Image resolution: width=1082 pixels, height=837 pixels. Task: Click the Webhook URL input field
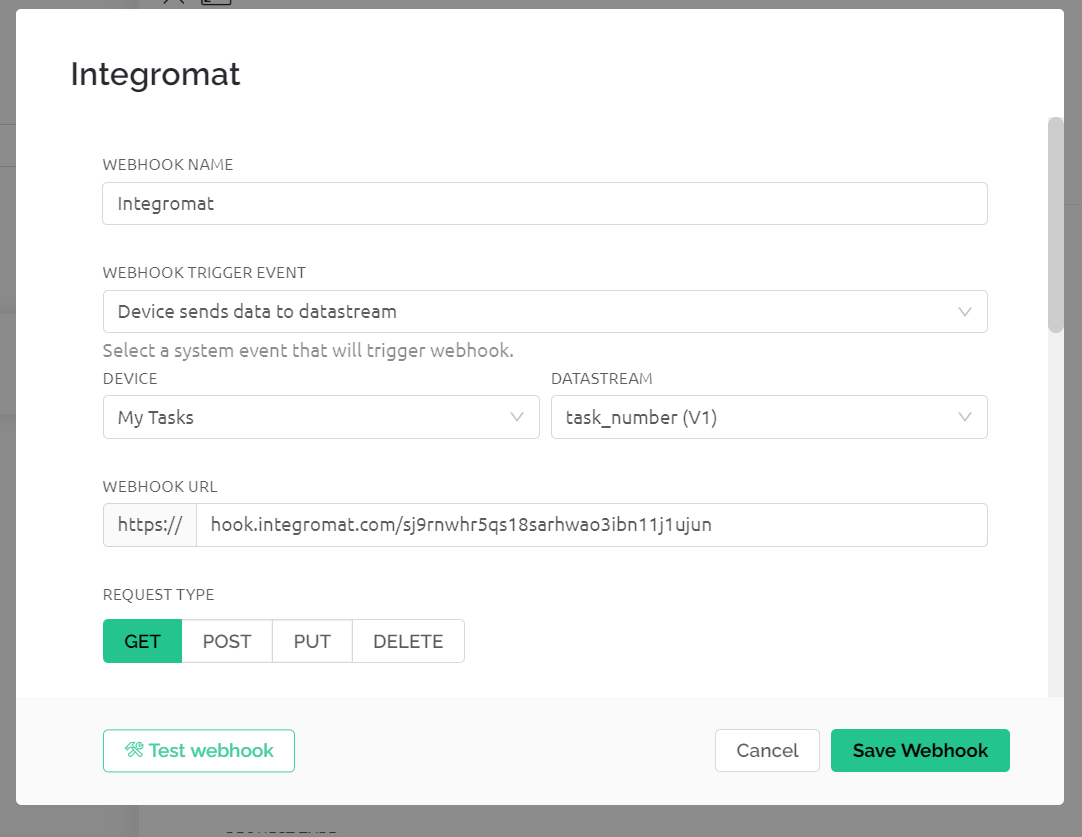pyautogui.click(x=591, y=525)
